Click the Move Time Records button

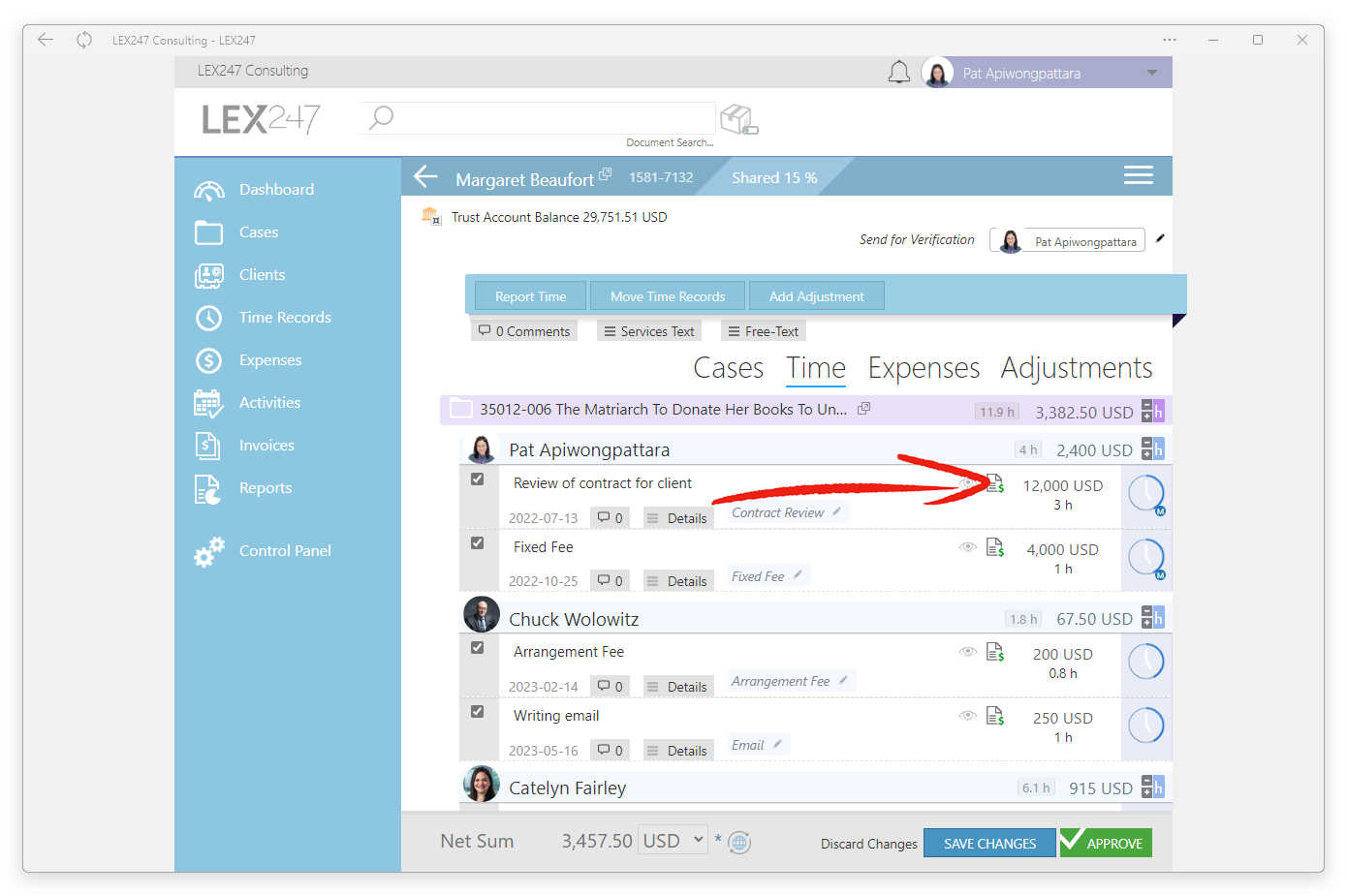pos(668,296)
